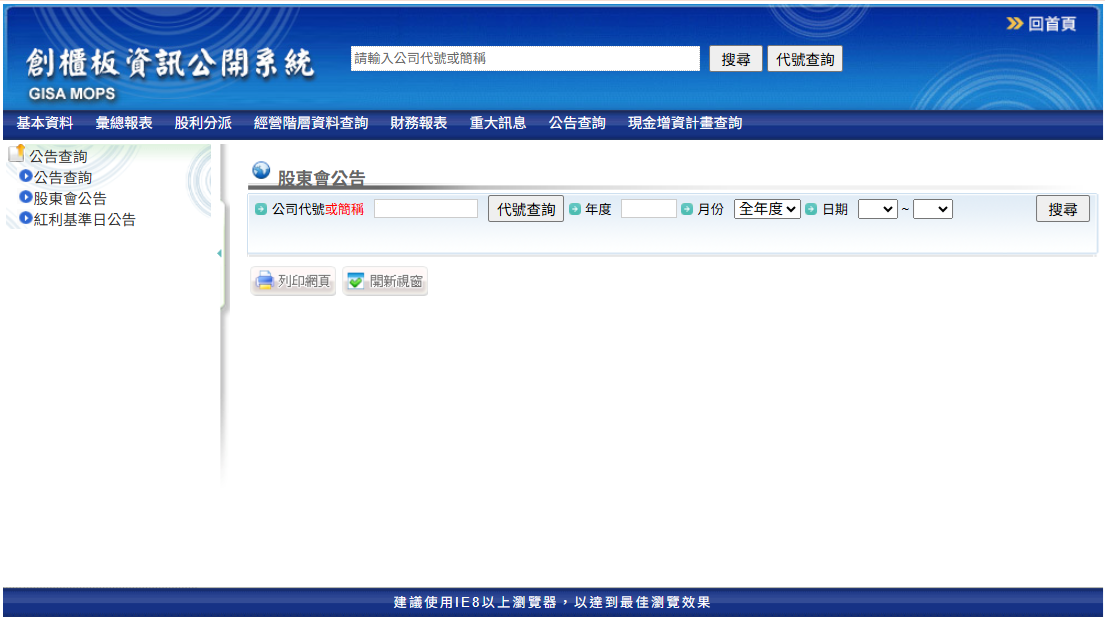The width and height of the screenshot is (1105, 621).
Task: Open the 彙總報表 menu
Action: 124,123
